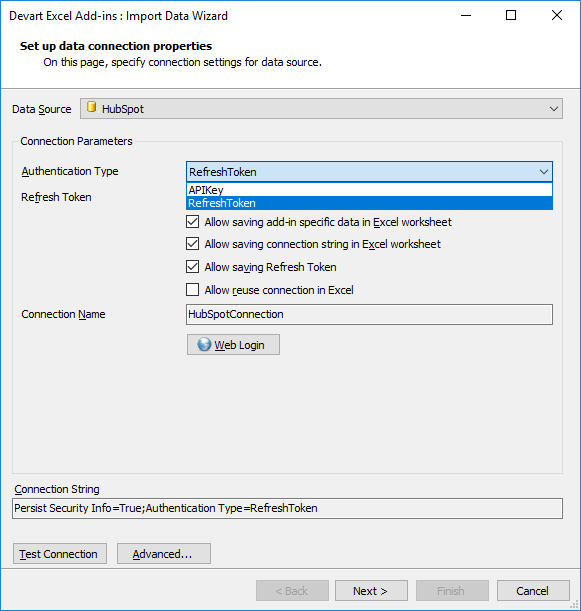The image size is (581, 611).
Task: Select APIKey from the authentication list
Action: 369,190
